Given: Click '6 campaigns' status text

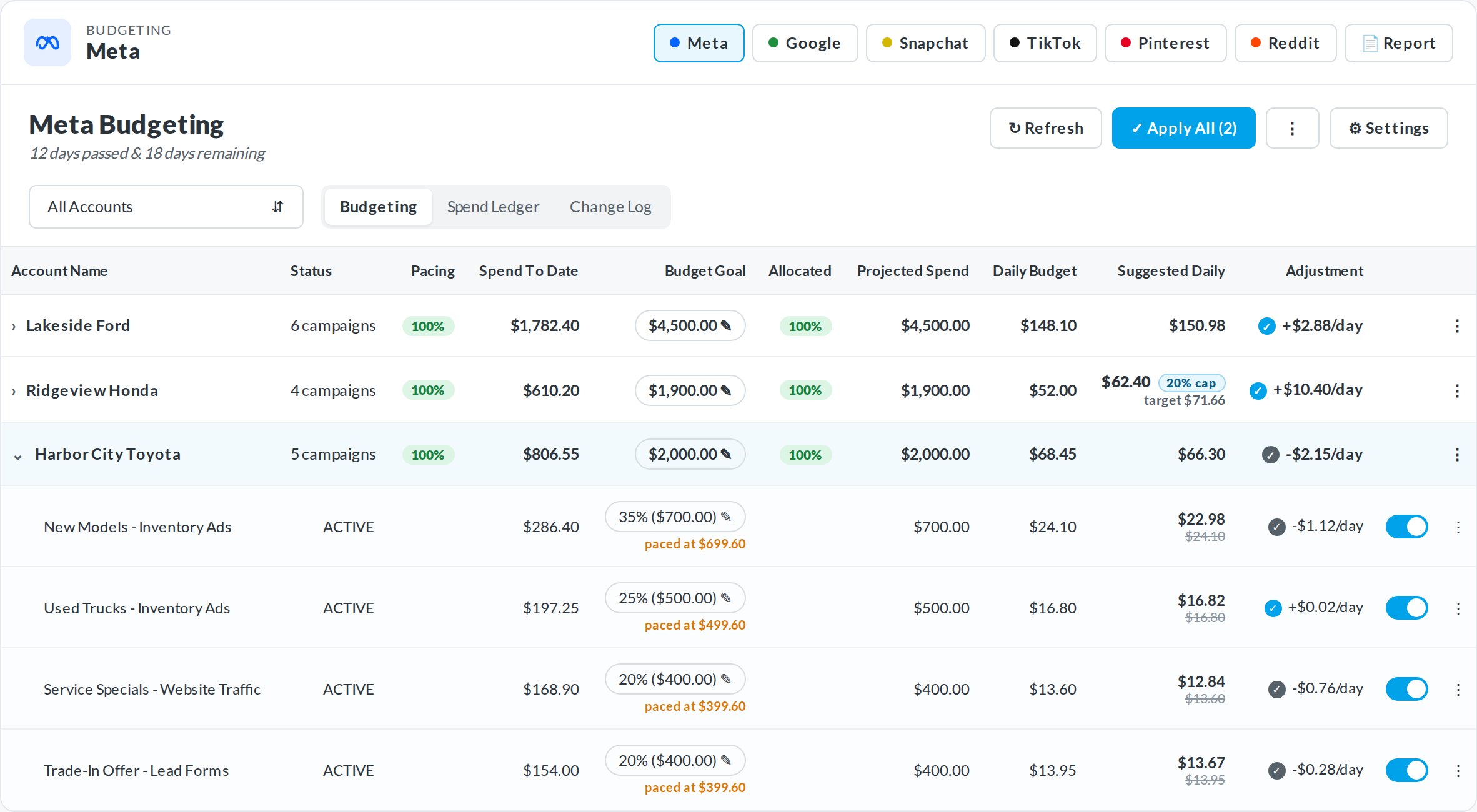Looking at the screenshot, I should (x=333, y=326).
